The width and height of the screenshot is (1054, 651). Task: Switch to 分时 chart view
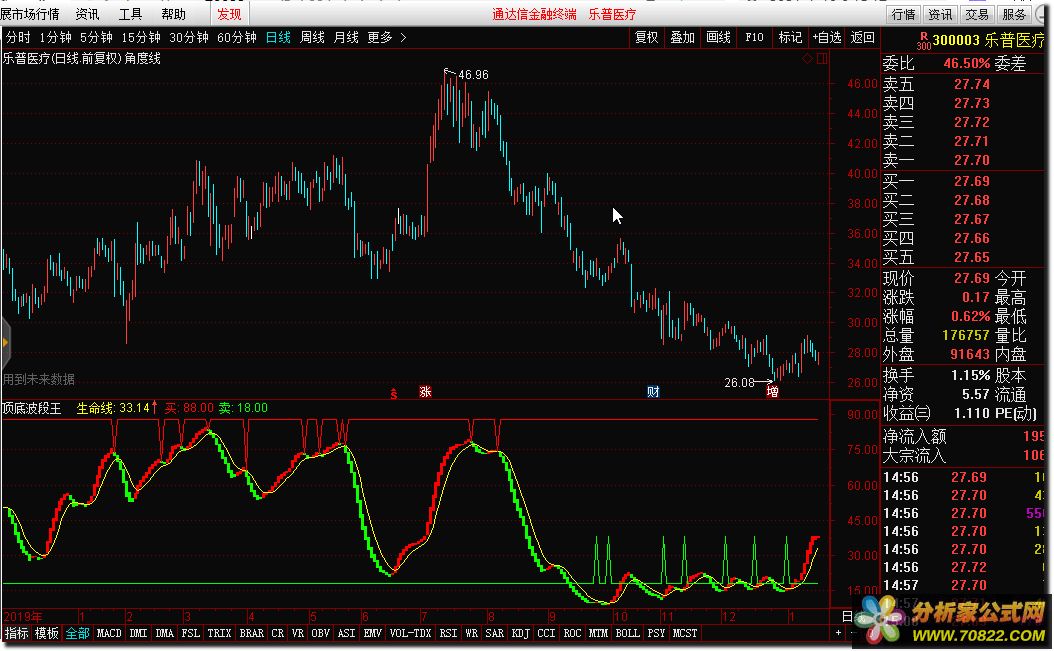click(18, 38)
